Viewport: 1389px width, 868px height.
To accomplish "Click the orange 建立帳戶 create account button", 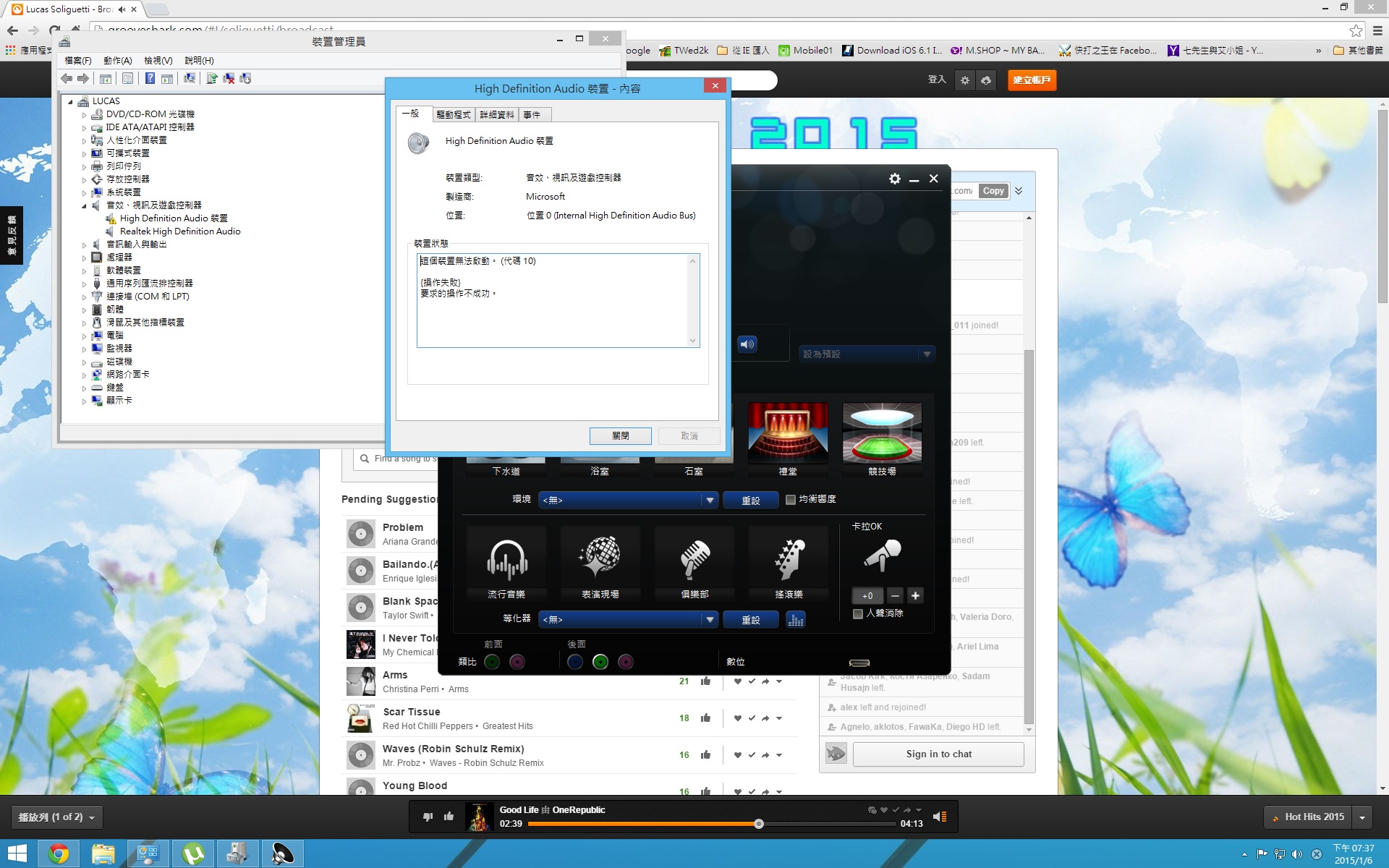I will 1032,80.
